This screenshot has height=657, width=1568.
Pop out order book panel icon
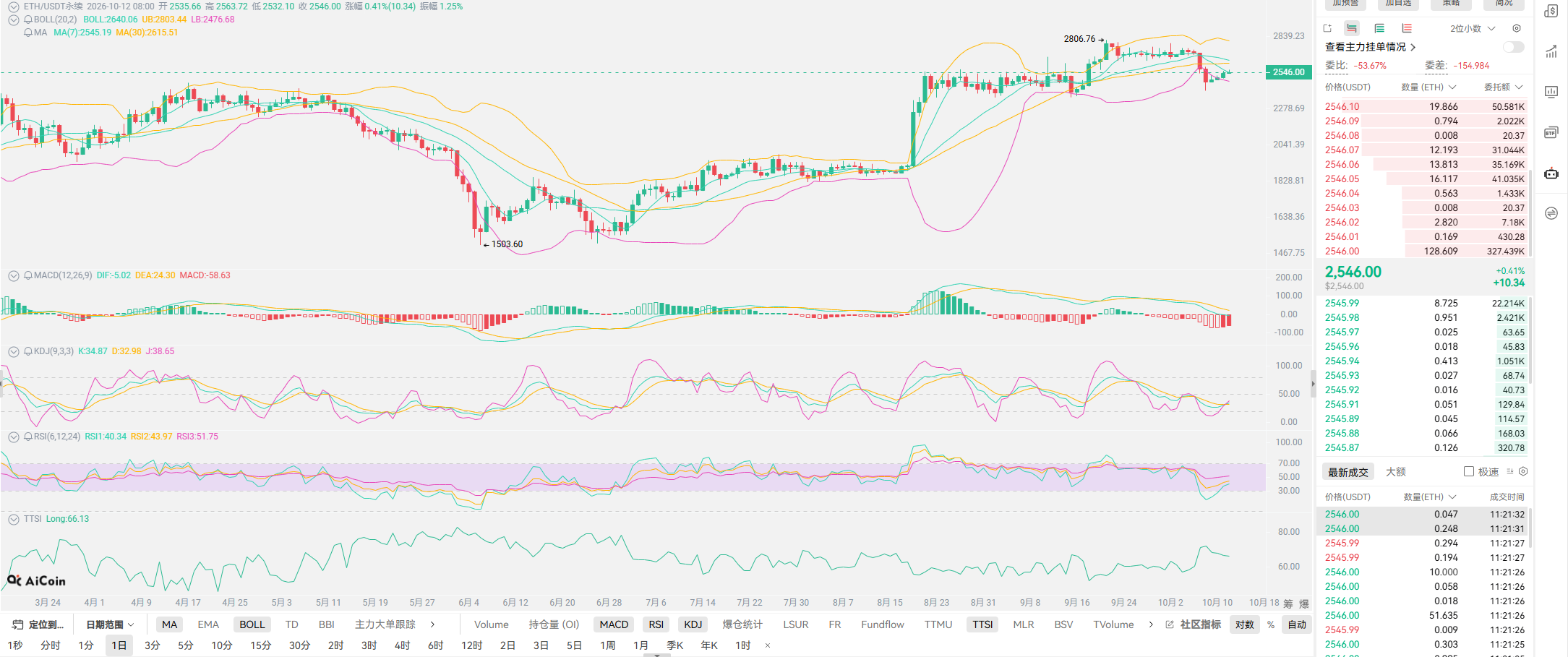[1327, 28]
